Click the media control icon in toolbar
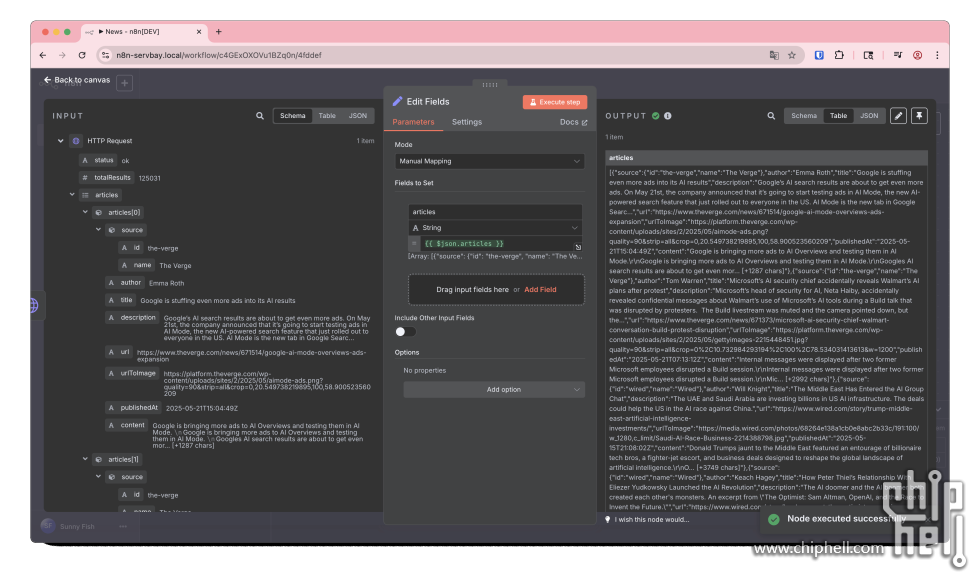Screen dimensions: 980x583 (898, 56)
